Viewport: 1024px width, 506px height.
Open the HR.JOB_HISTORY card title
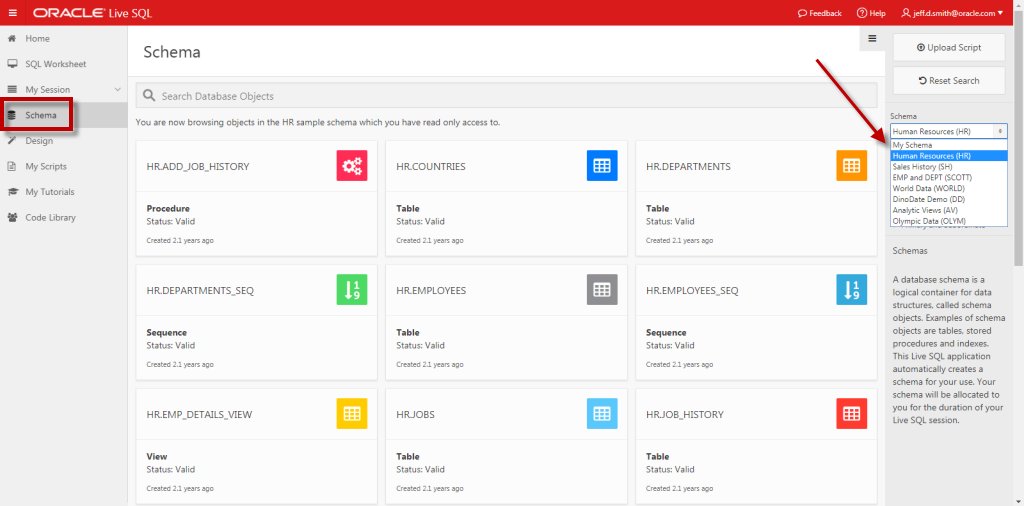point(684,415)
